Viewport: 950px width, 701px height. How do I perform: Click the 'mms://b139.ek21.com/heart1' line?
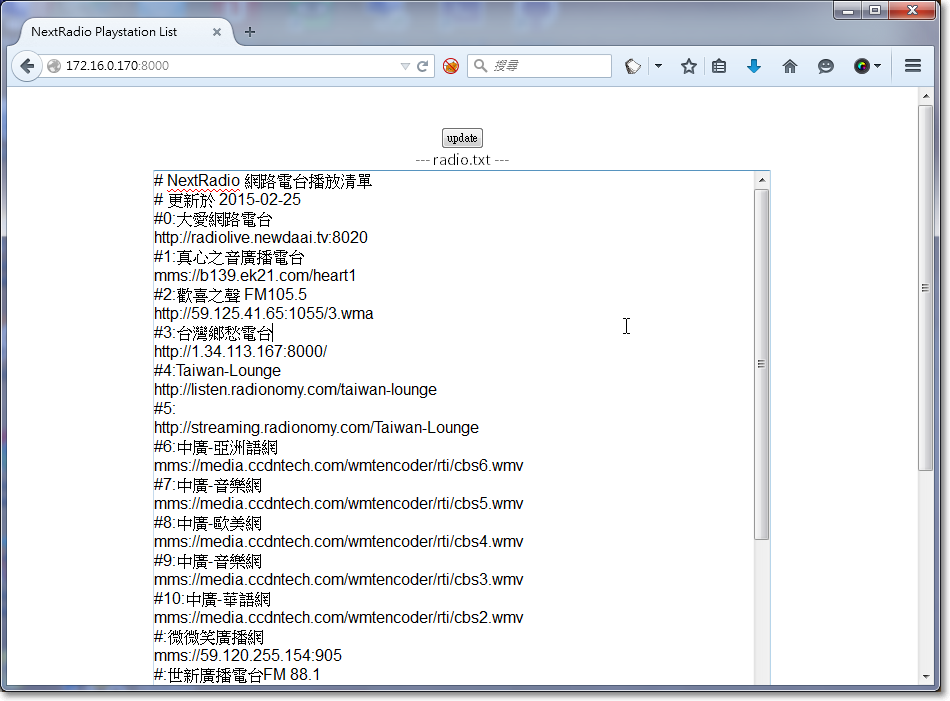[255, 276]
